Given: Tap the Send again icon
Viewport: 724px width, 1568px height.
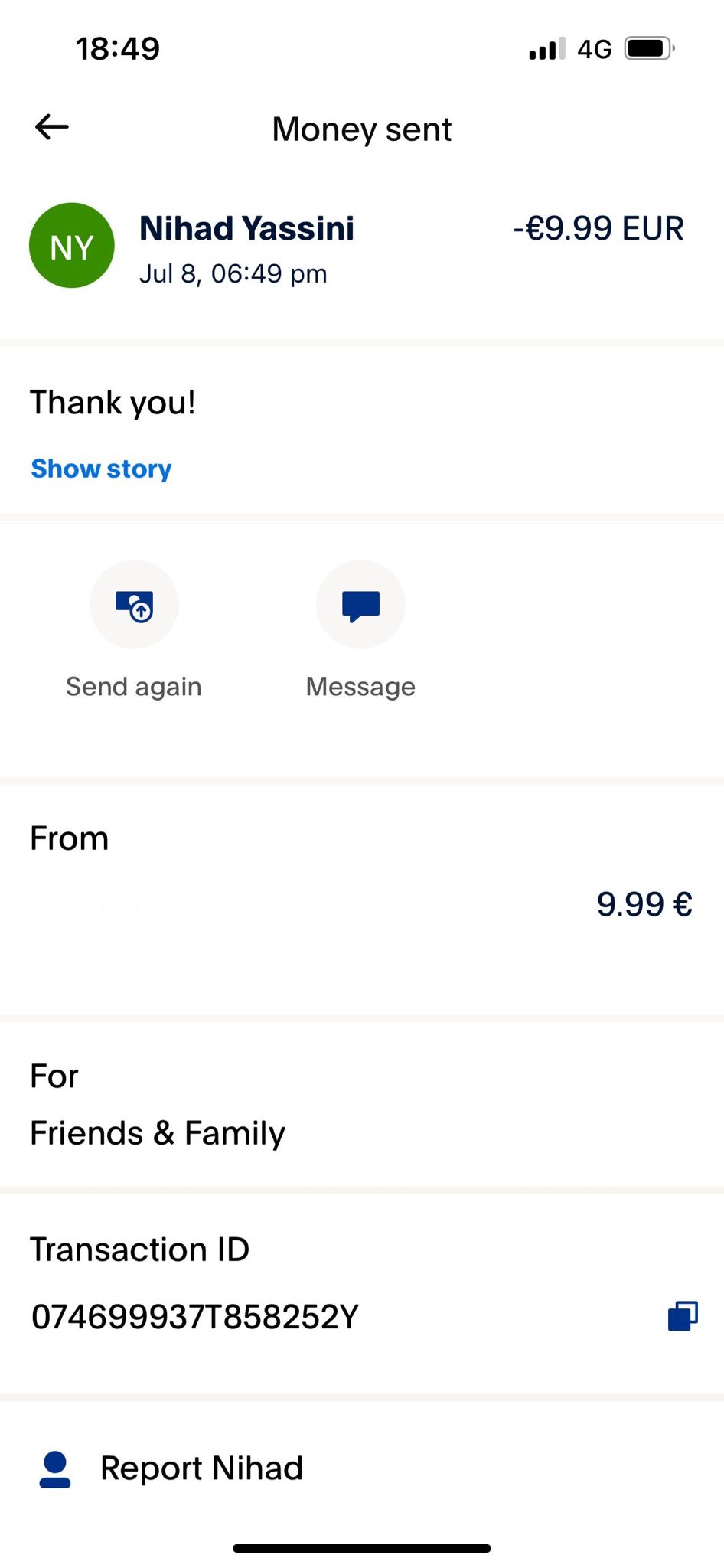Looking at the screenshot, I should pos(134,605).
